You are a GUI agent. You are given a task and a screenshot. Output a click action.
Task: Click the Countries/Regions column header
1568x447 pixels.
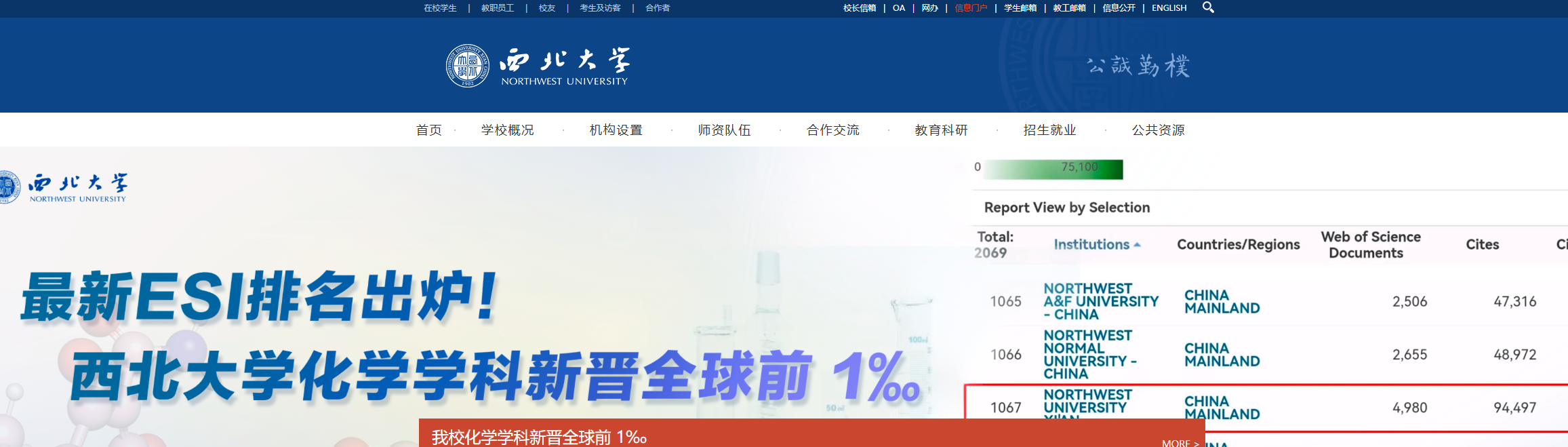(x=1239, y=245)
